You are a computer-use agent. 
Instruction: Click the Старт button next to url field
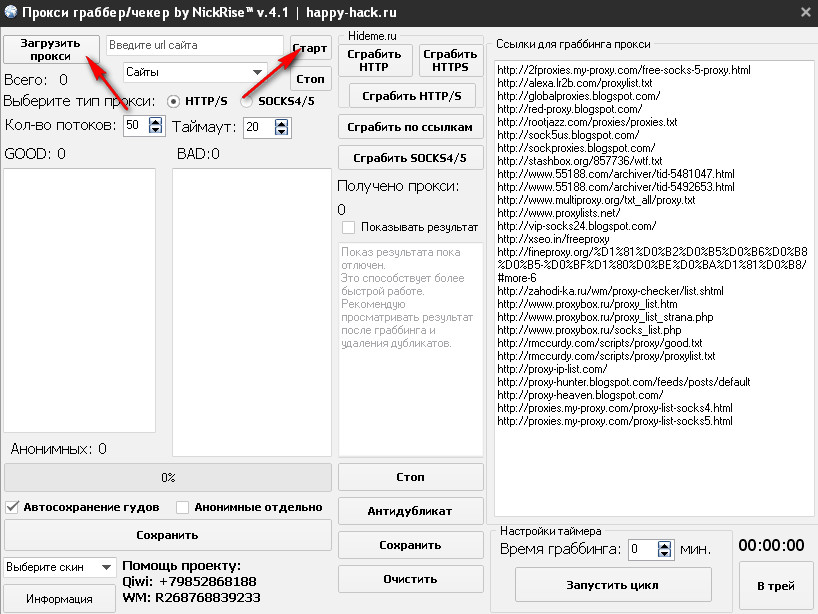310,48
